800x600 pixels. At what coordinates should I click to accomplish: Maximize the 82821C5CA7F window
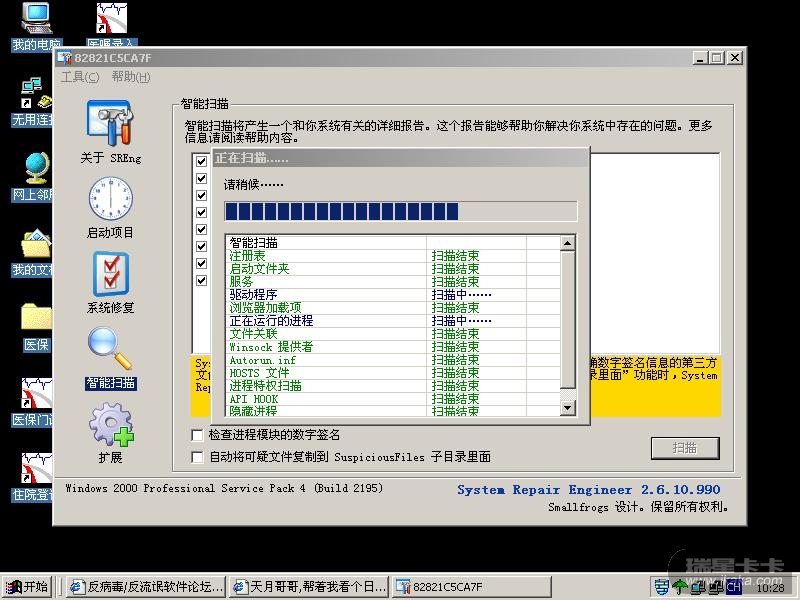pos(717,58)
